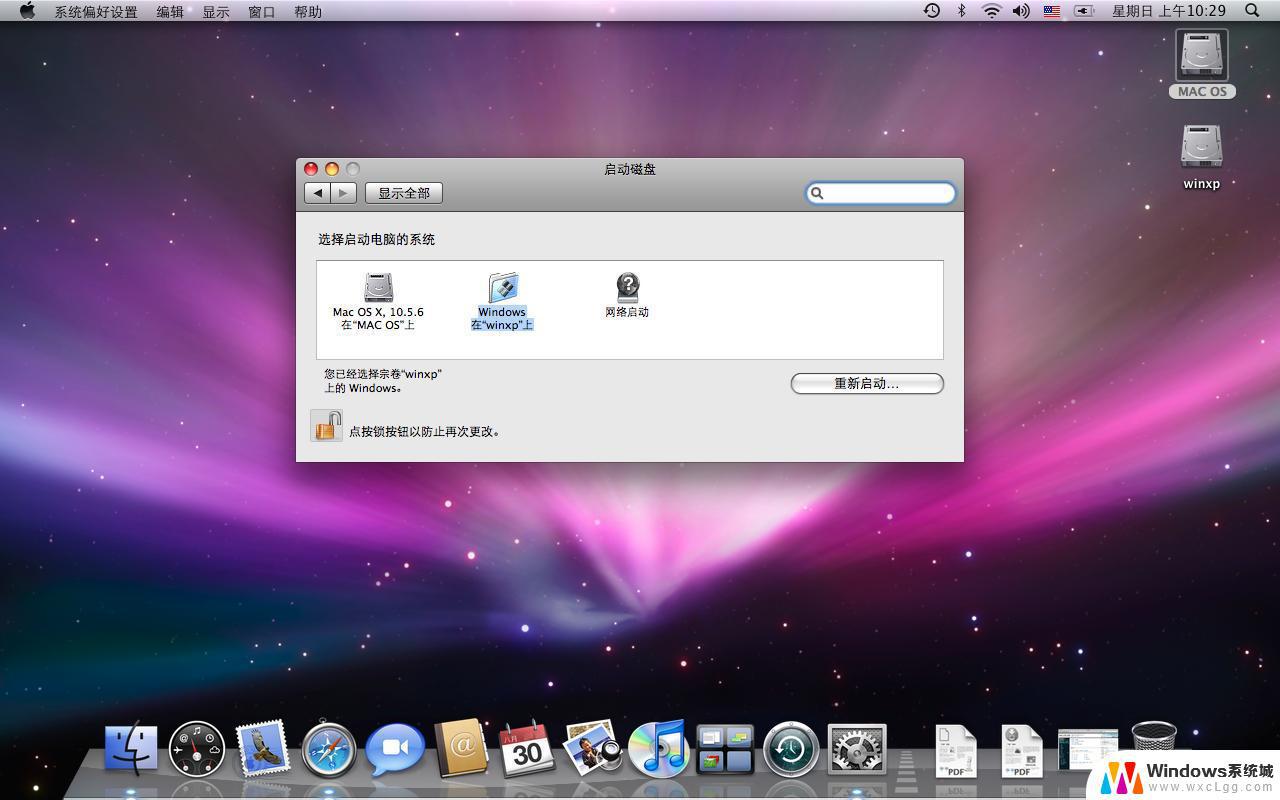The width and height of the screenshot is (1280, 800).
Task: Go back with the left arrow button
Action: [317, 193]
